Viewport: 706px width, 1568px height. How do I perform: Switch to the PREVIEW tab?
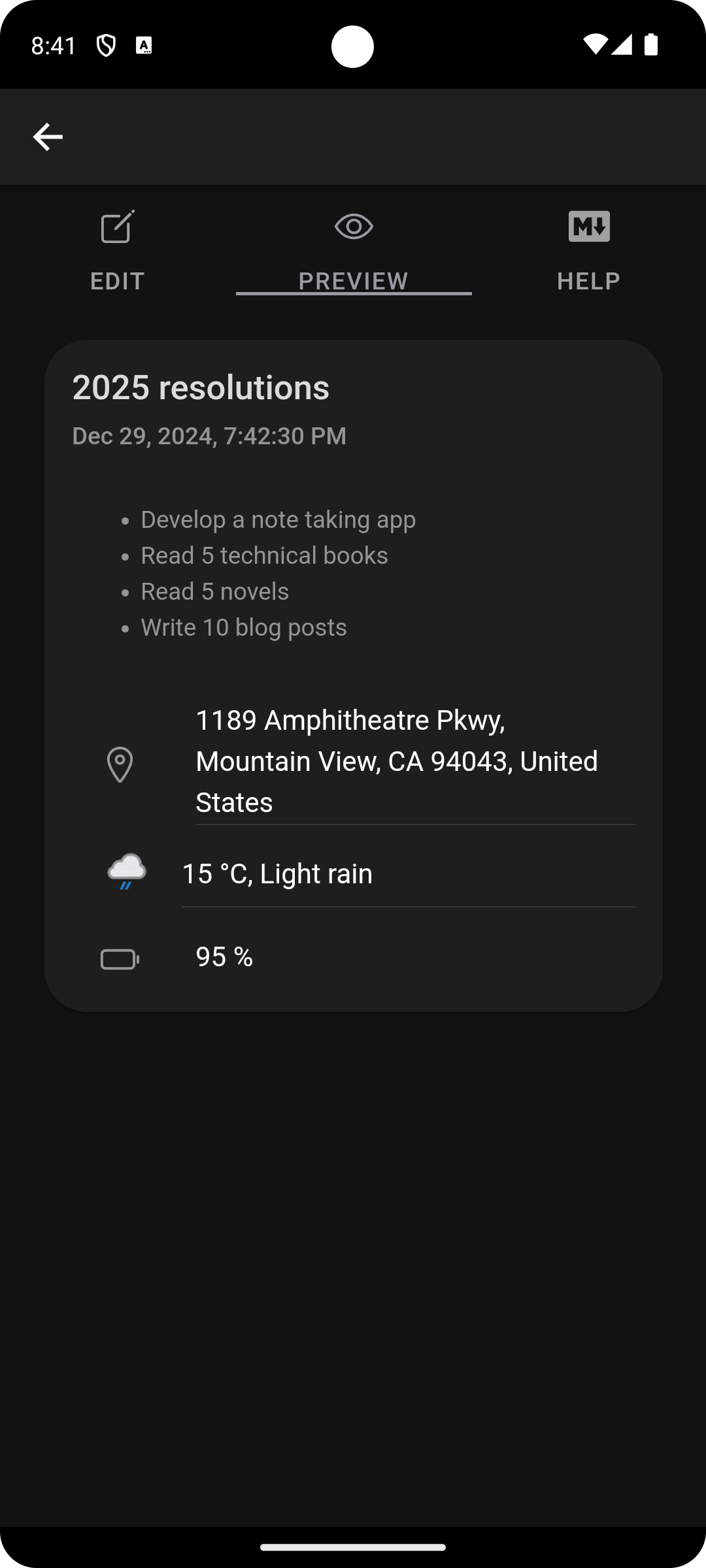[354, 281]
